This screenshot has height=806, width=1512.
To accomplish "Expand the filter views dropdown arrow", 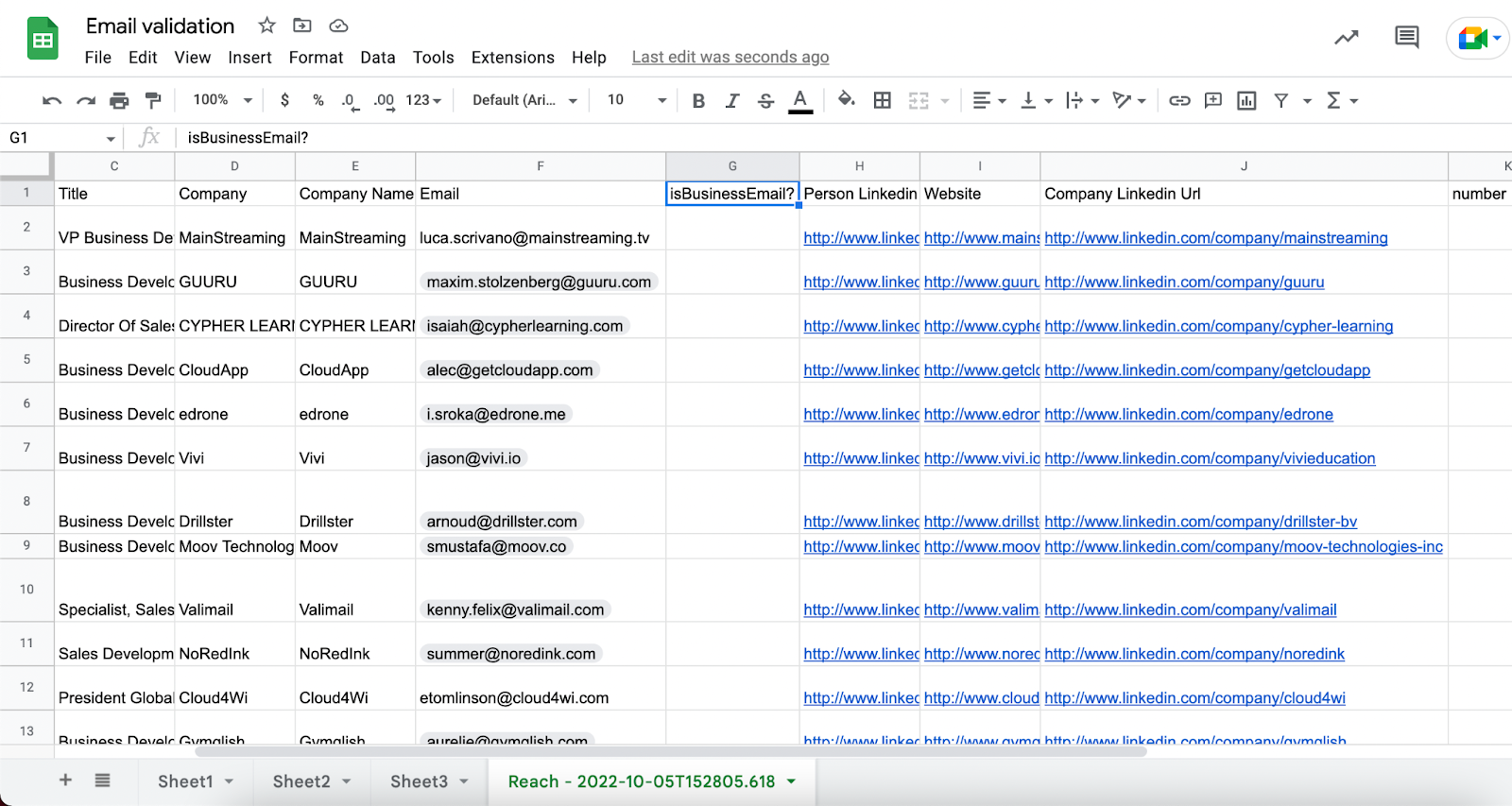I will (x=1308, y=100).
